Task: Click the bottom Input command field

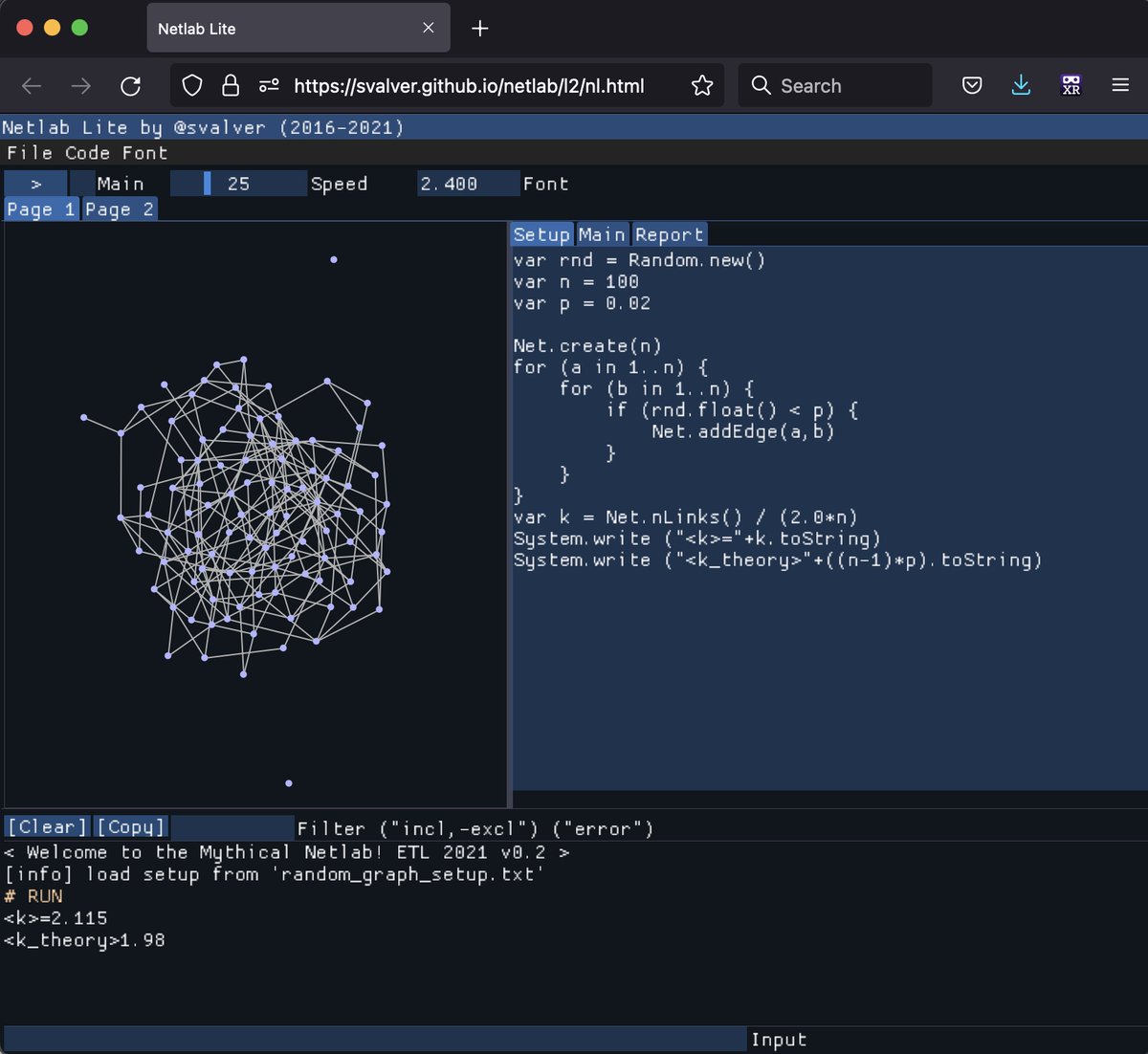Action: pos(375,1040)
